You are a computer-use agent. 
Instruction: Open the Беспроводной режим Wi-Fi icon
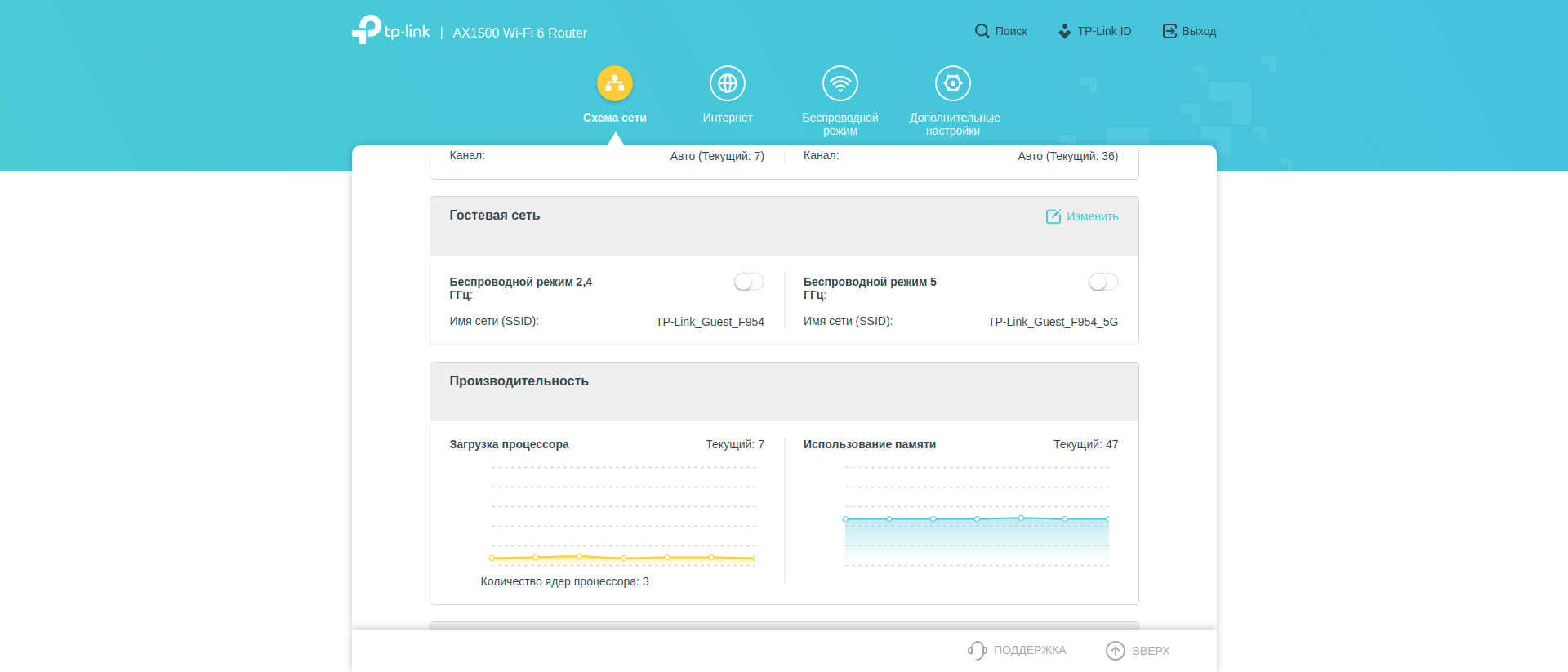click(x=840, y=83)
